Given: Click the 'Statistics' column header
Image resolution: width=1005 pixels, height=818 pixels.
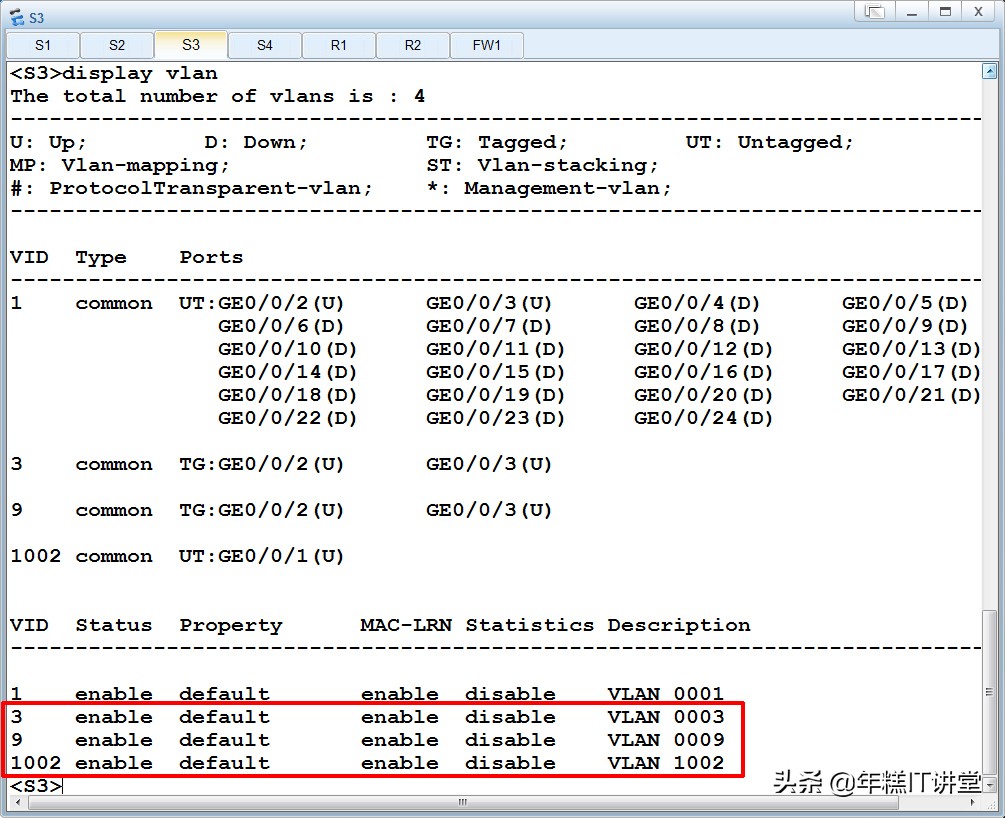Looking at the screenshot, I should click(529, 625).
